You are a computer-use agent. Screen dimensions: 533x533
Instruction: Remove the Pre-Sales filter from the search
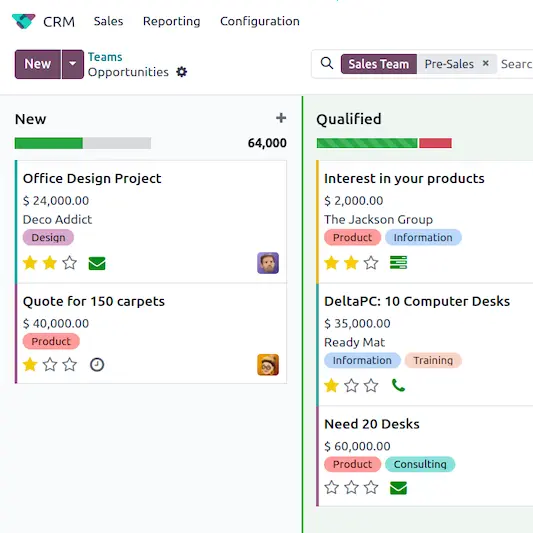486,63
